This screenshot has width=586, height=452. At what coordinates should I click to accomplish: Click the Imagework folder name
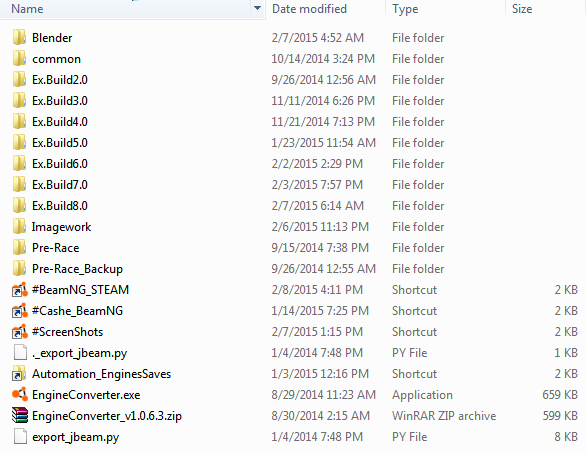click(x=61, y=227)
